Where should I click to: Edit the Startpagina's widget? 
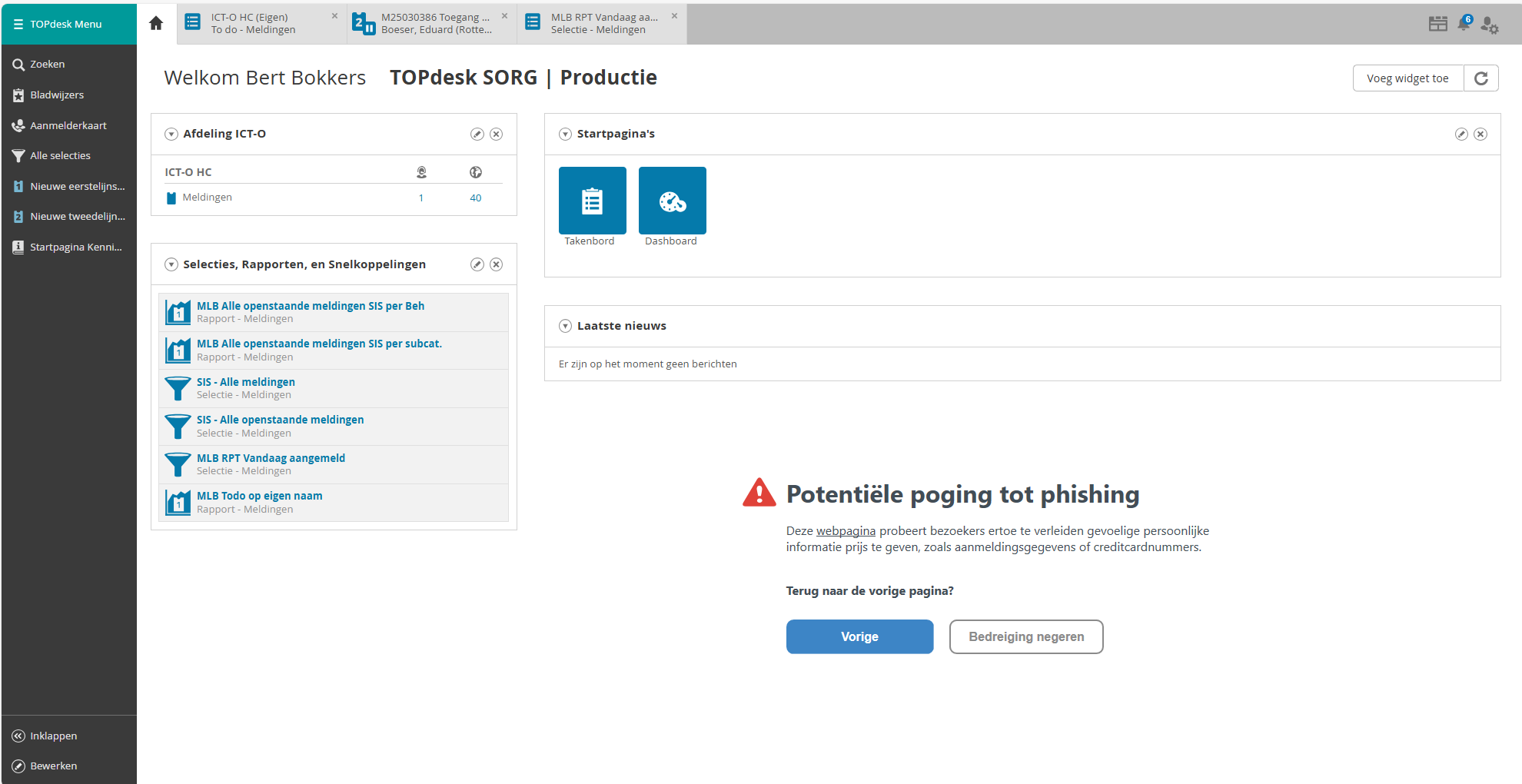pos(1461,135)
